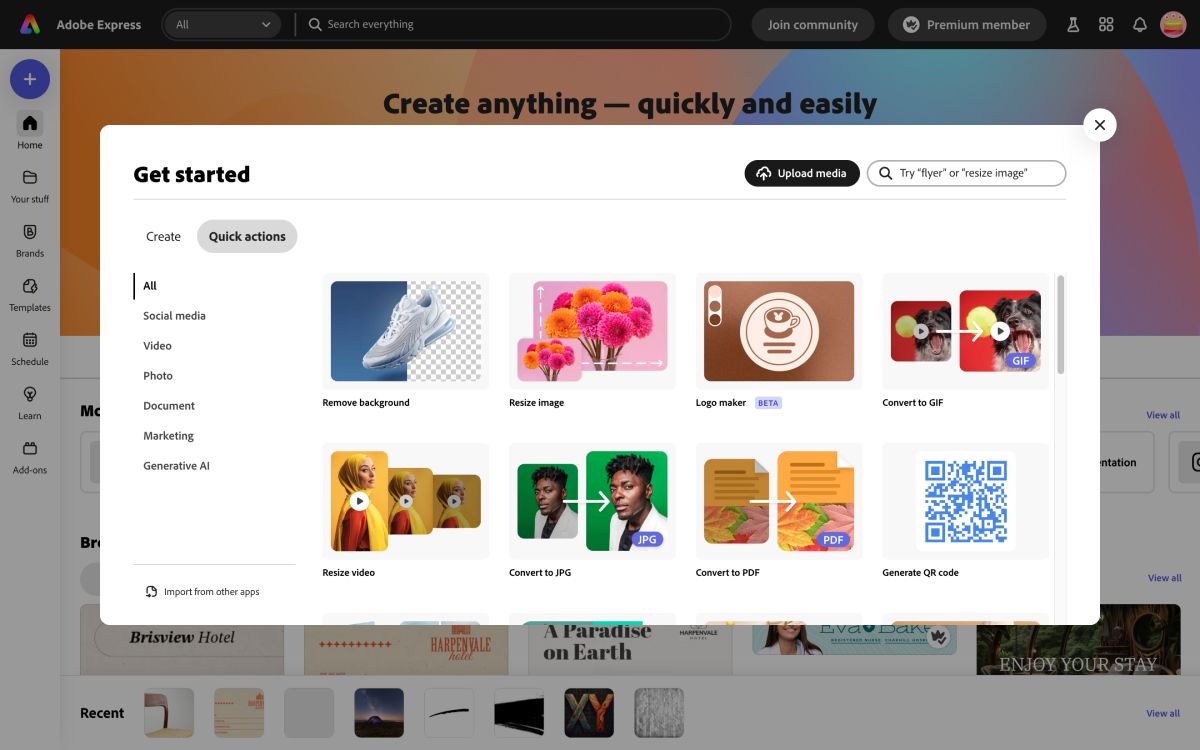Open the Schedule sidebar icon

[x=29, y=344]
